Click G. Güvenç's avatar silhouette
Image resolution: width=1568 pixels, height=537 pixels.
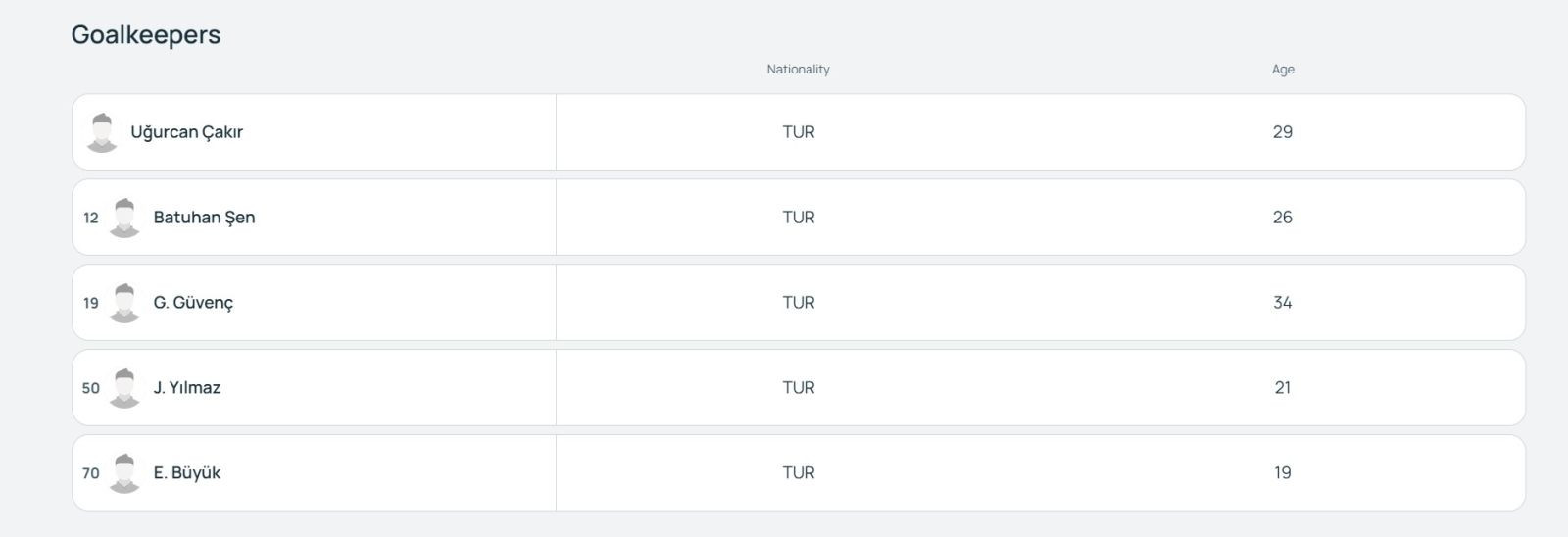(124, 303)
